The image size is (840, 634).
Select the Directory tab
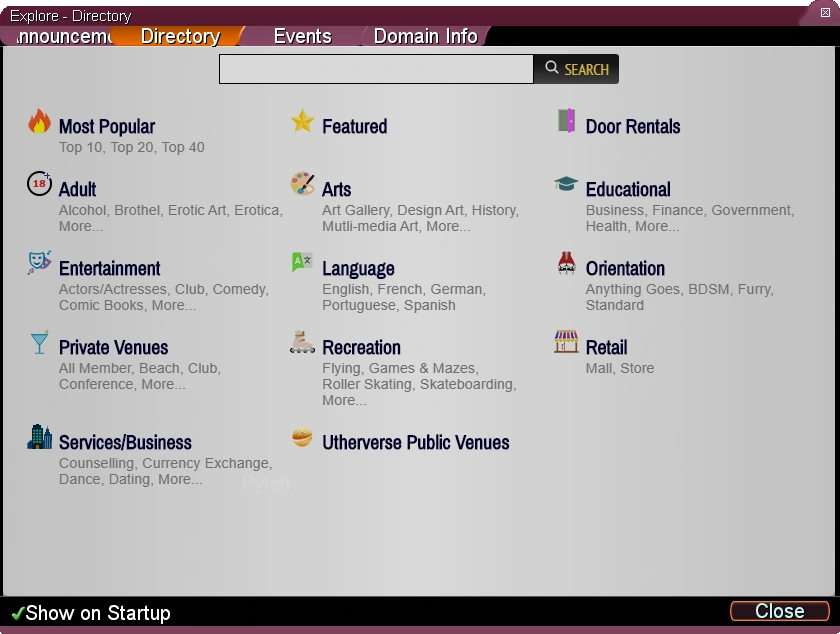pyautogui.click(x=180, y=36)
